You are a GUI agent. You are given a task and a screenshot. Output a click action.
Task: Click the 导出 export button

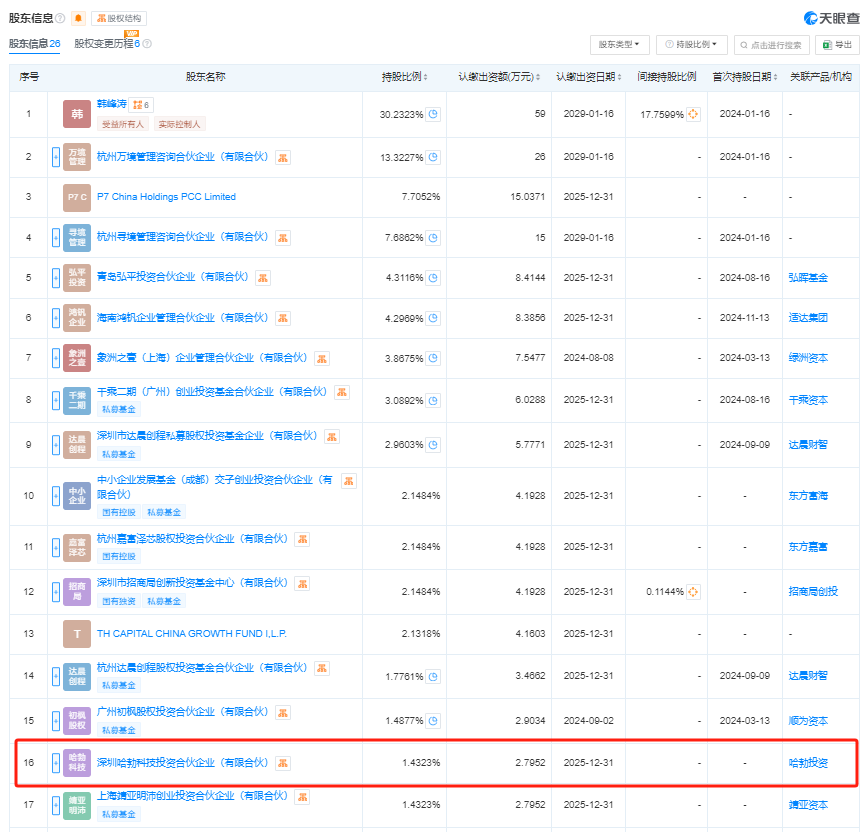837,45
